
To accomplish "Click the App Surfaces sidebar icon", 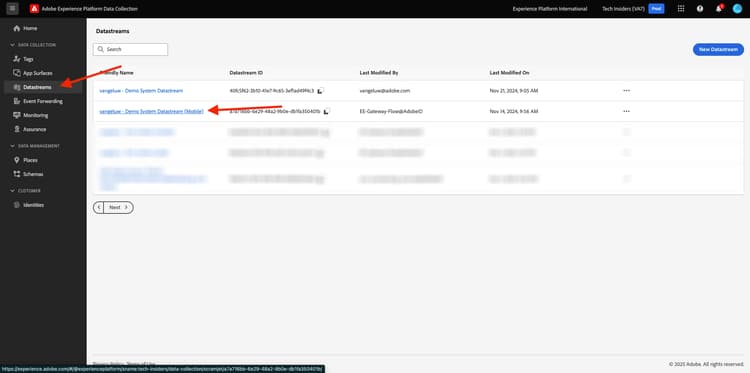I will [x=17, y=73].
